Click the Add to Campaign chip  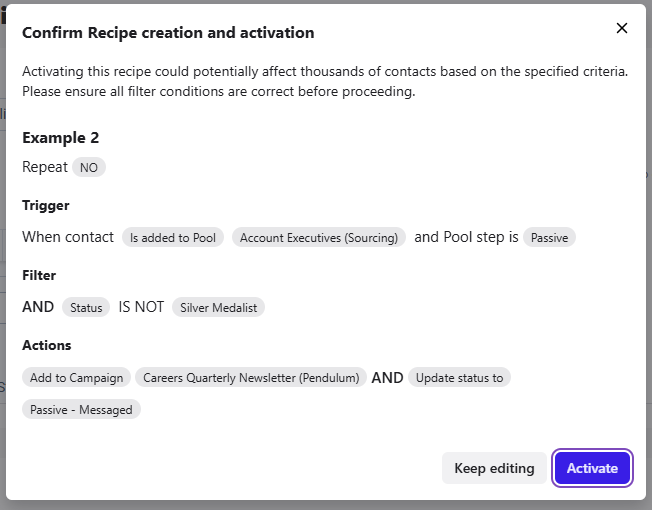pos(76,377)
